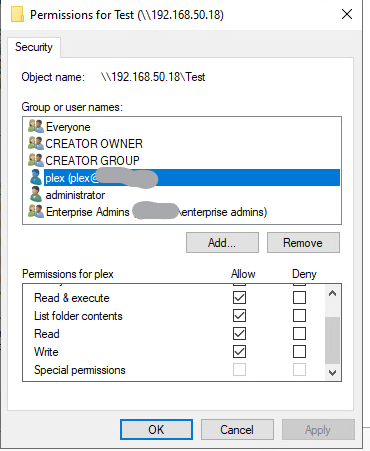Click the Remove button
This screenshot has height=451, width=370.
click(303, 243)
